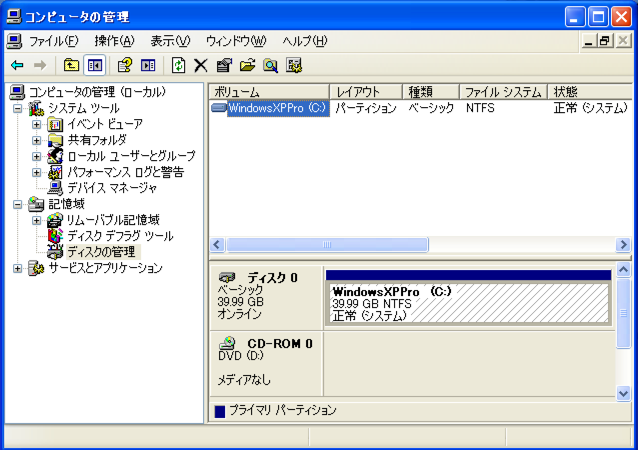Click the パーティション layout cell
Screen dimensions: 638x450
point(366,108)
